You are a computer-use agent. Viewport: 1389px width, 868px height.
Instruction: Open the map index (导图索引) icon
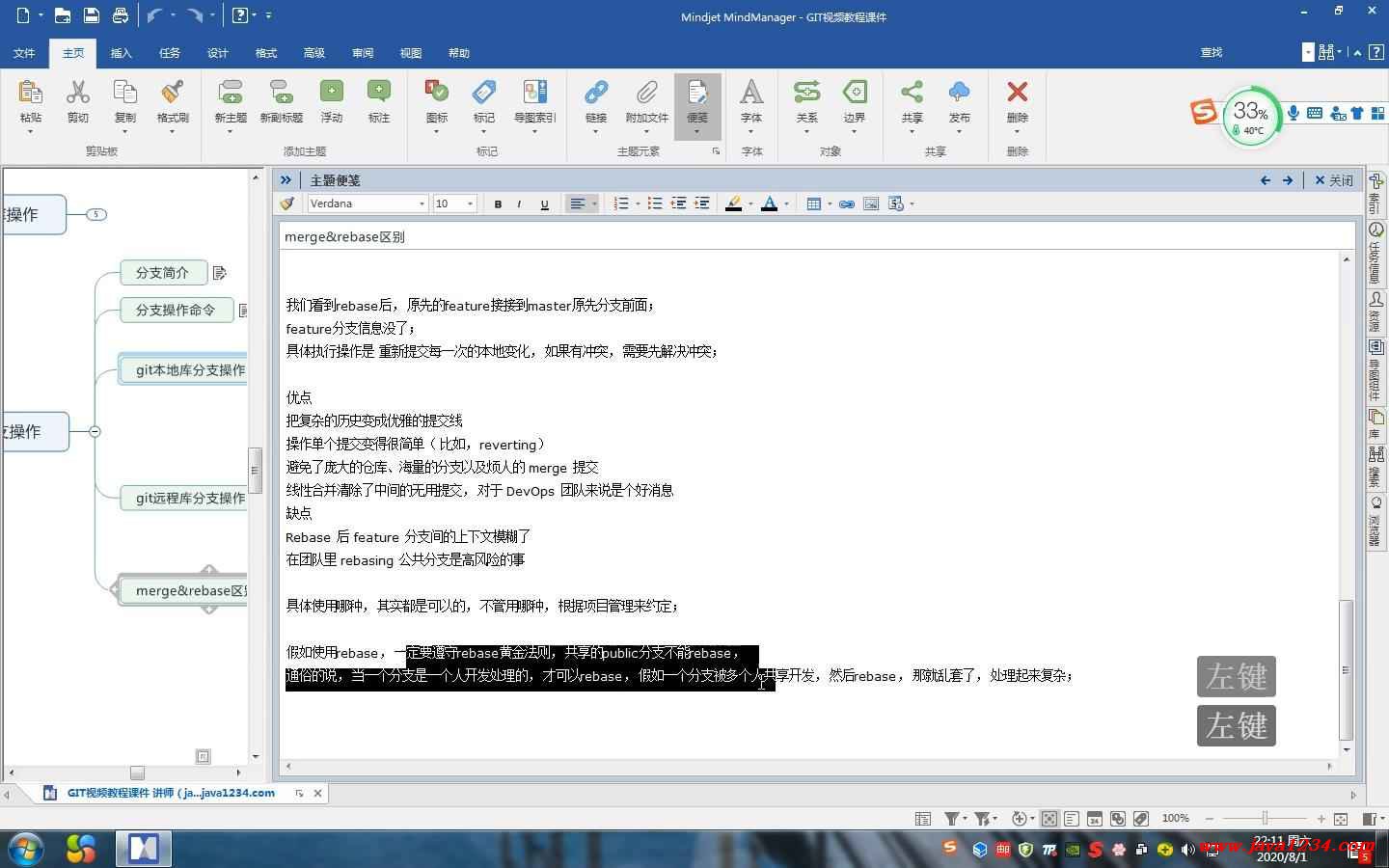click(534, 93)
